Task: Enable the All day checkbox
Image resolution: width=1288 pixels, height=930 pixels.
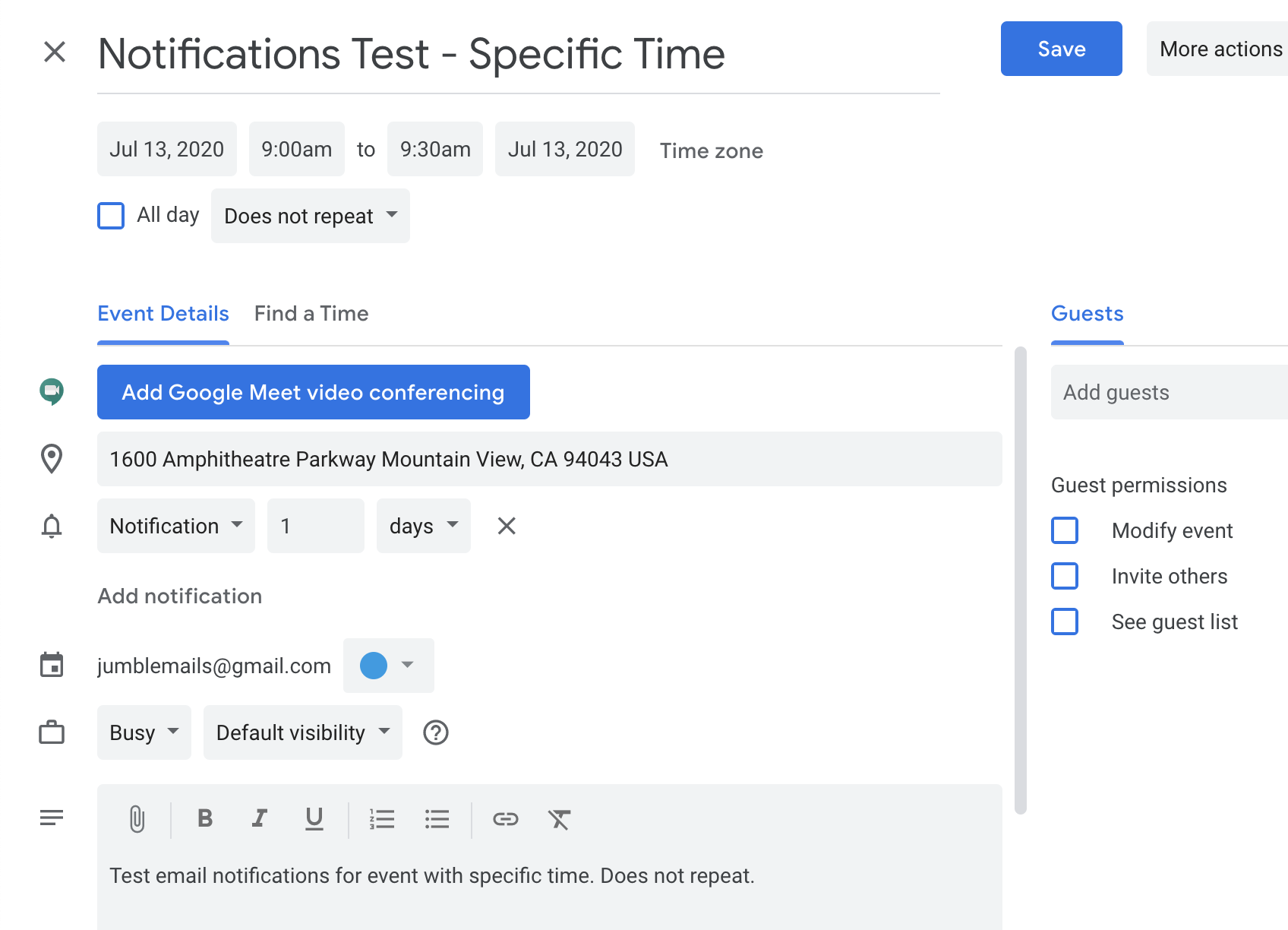Action: coord(111,216)
